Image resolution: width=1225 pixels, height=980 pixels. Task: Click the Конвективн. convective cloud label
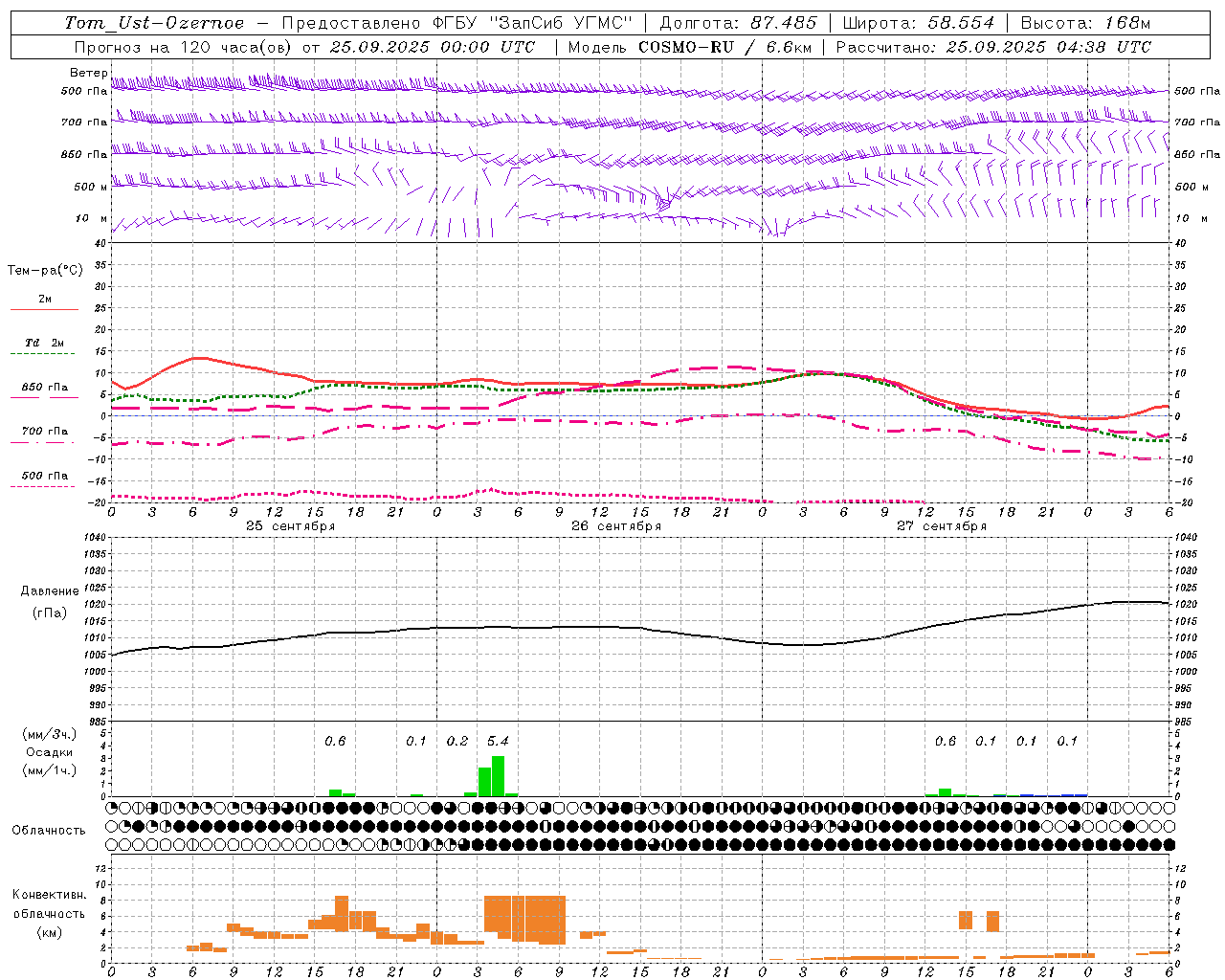[x=49, y=895]
